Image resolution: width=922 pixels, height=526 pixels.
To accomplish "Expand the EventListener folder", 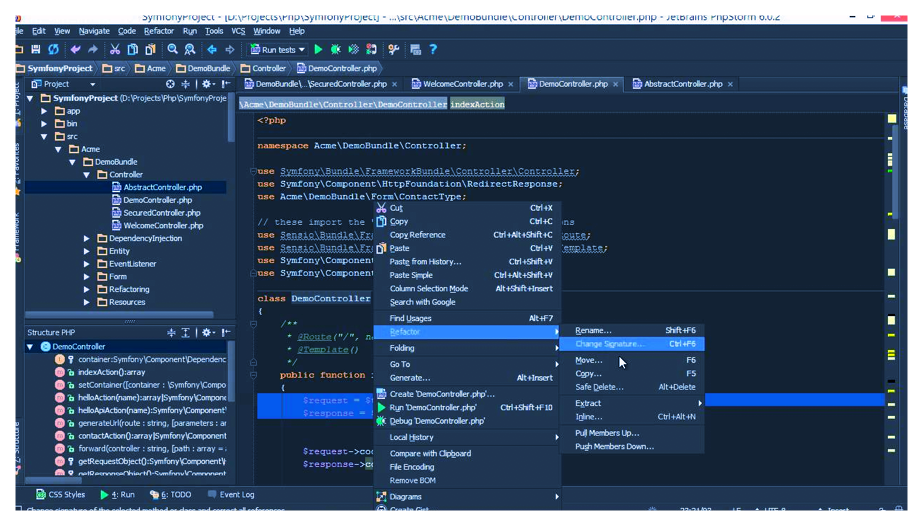I will [x=87, y=264].
